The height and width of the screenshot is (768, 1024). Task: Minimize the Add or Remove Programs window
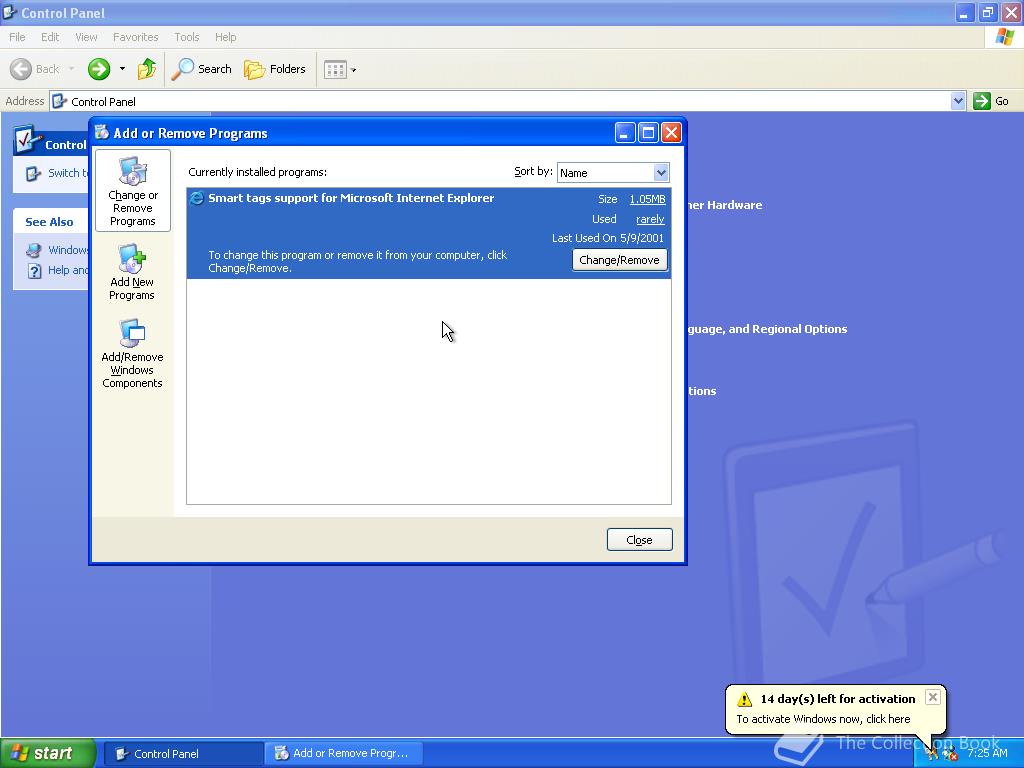(624, 133)
